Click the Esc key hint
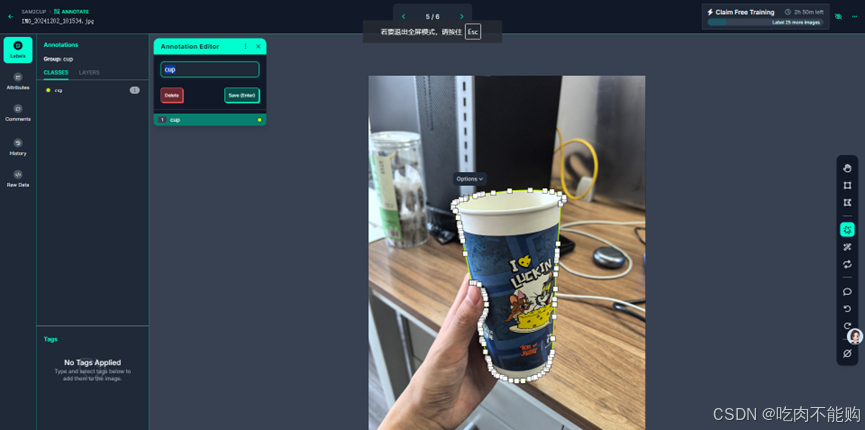The image size is (865, 430). 473,31
